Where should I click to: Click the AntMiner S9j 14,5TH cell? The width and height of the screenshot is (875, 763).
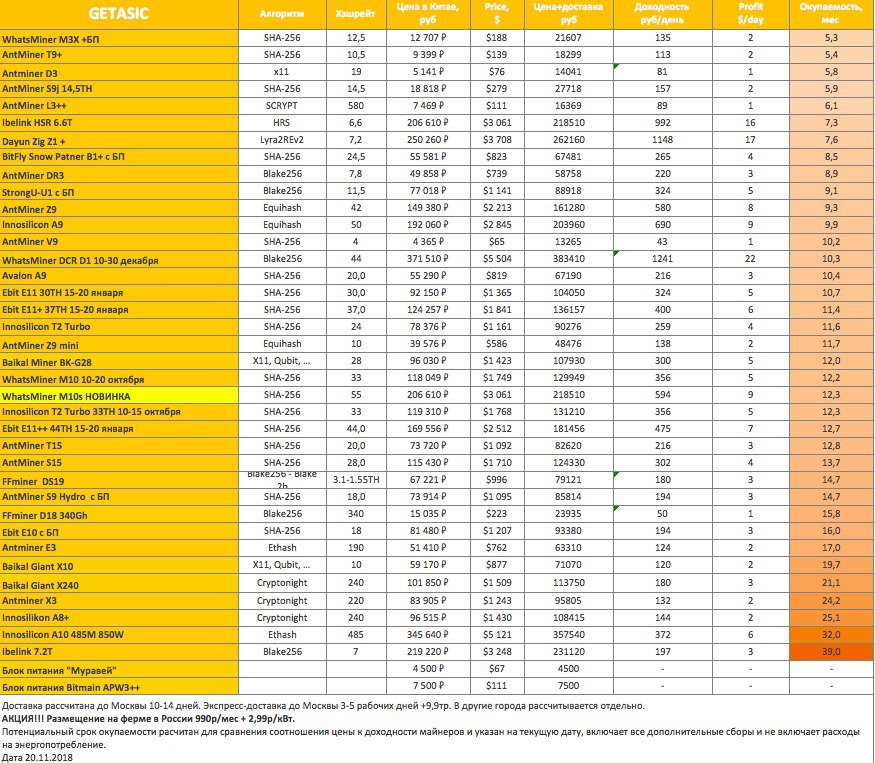(x=119, y=89)
